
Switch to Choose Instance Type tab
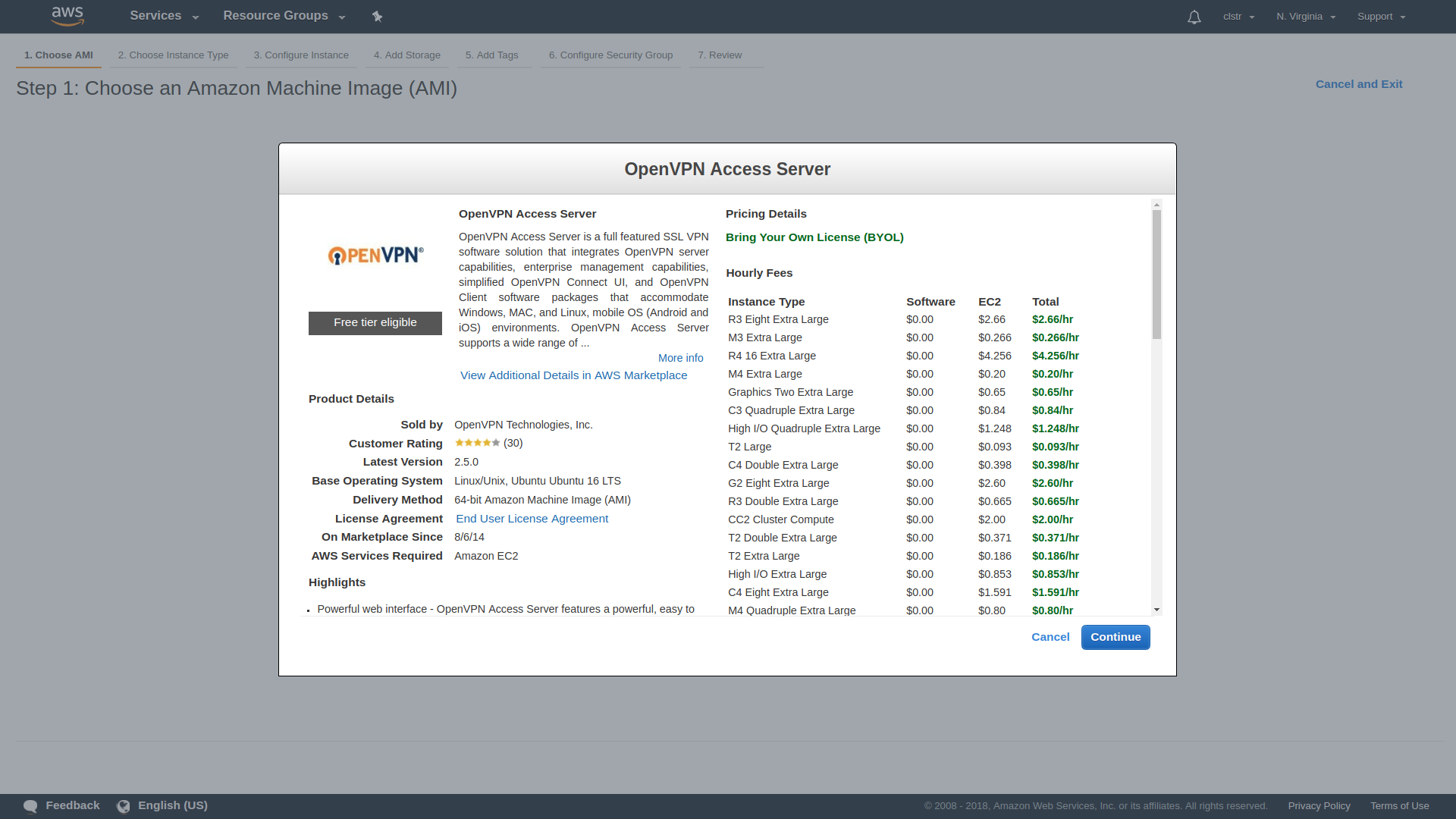pos(173,55)
